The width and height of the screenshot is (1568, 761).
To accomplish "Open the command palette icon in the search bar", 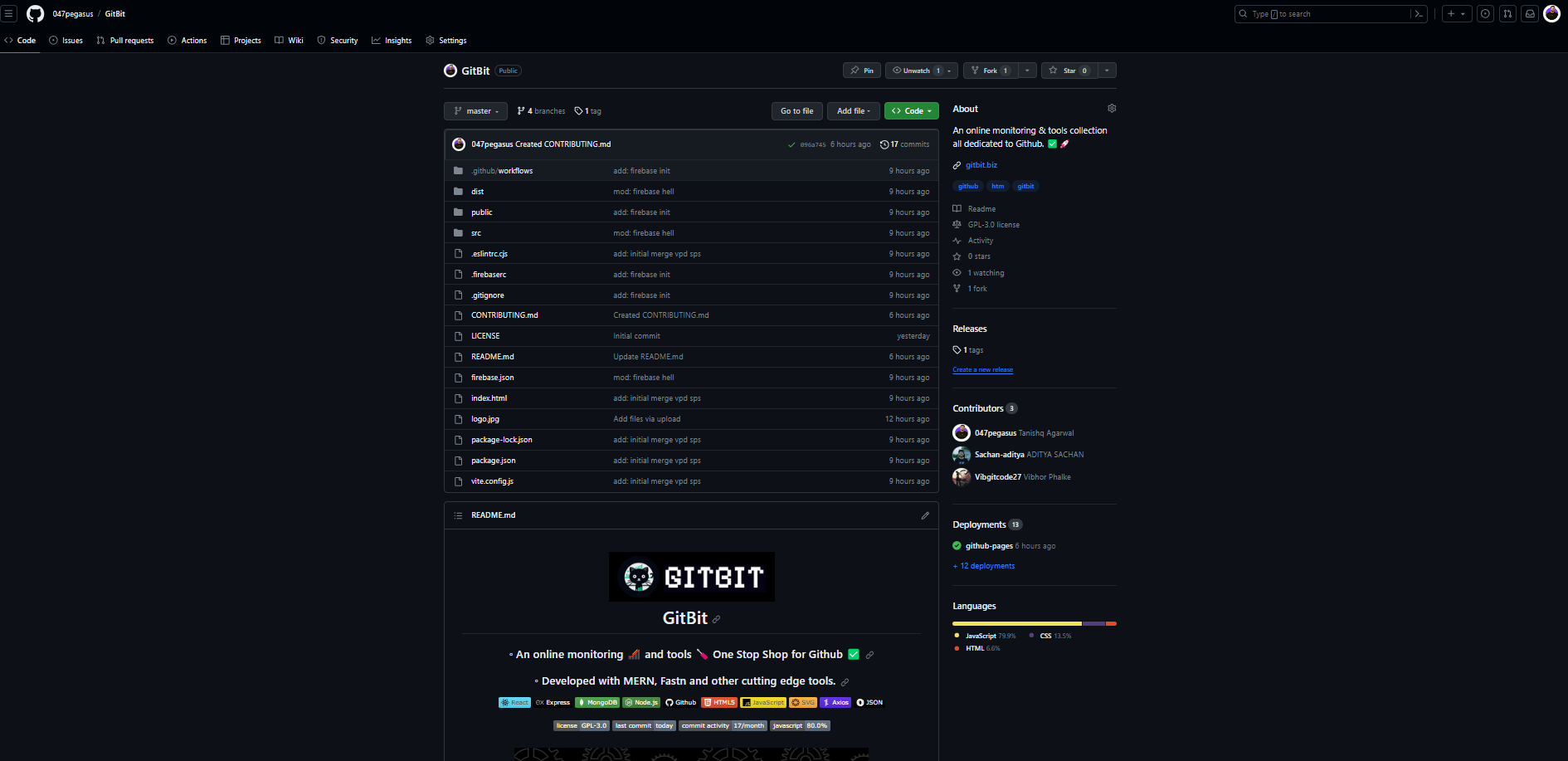I will coord(1419,14).
